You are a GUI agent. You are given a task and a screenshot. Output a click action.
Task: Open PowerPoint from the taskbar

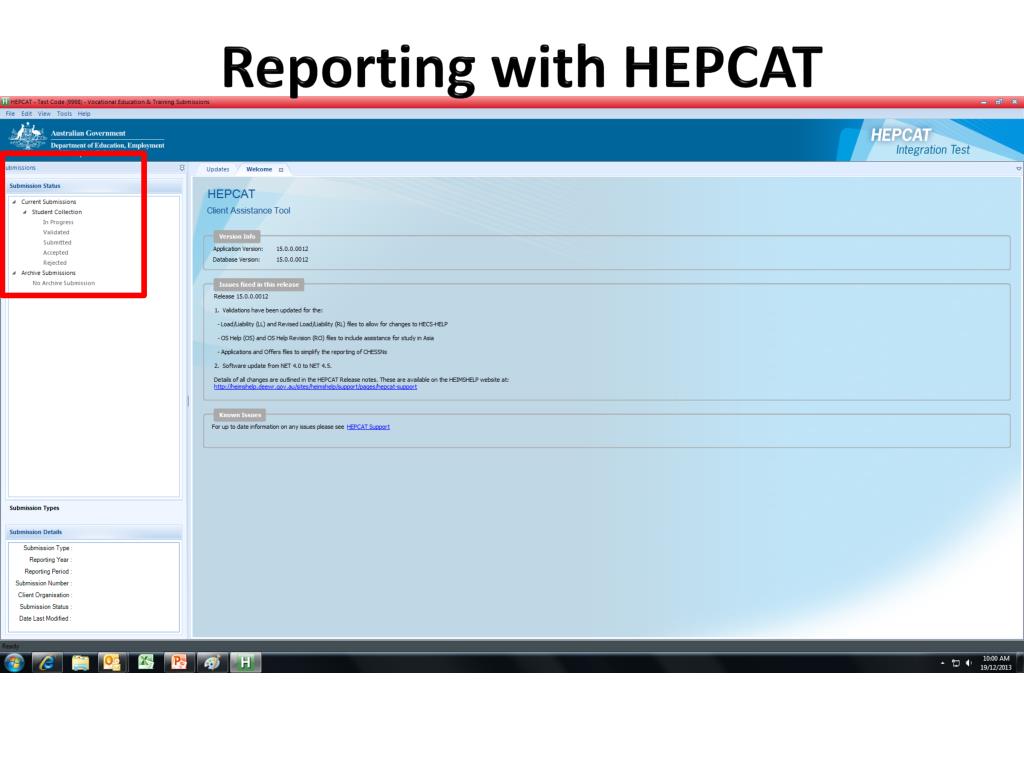point(179,662)
